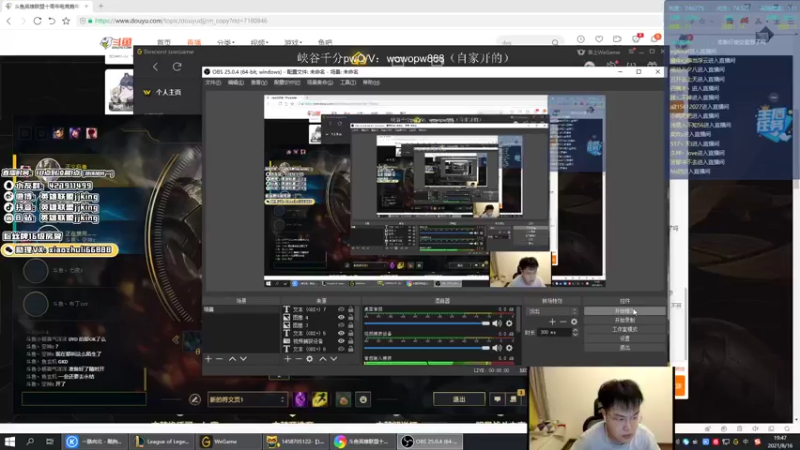Image resolution: width=800 pixels, height=450 pixels.
Task: Toggle visibility of source 图像 4
Action: pyautogui.click(x=341, y=317)
